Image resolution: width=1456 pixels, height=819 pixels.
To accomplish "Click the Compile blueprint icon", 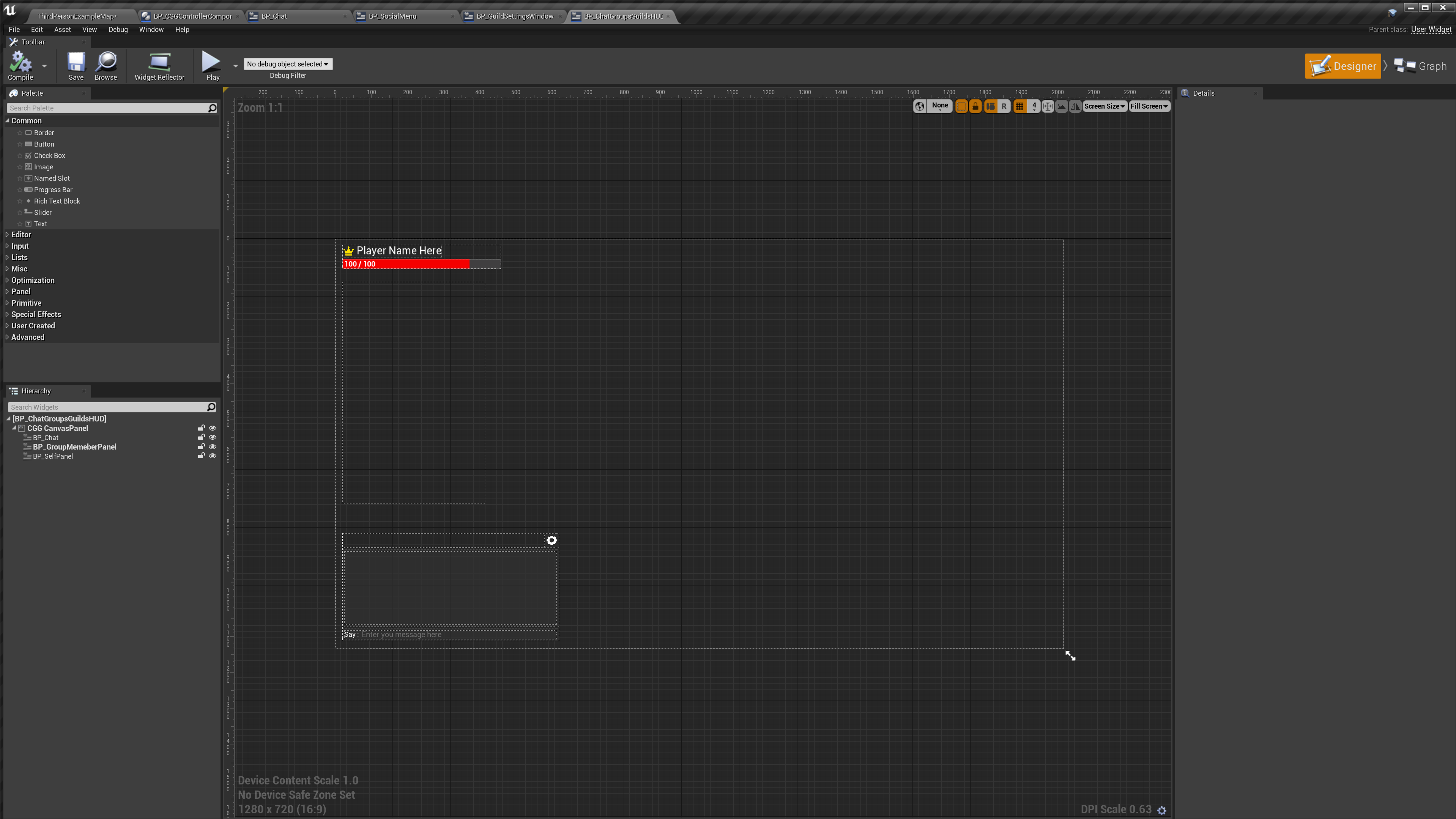I will click(20, 62).
